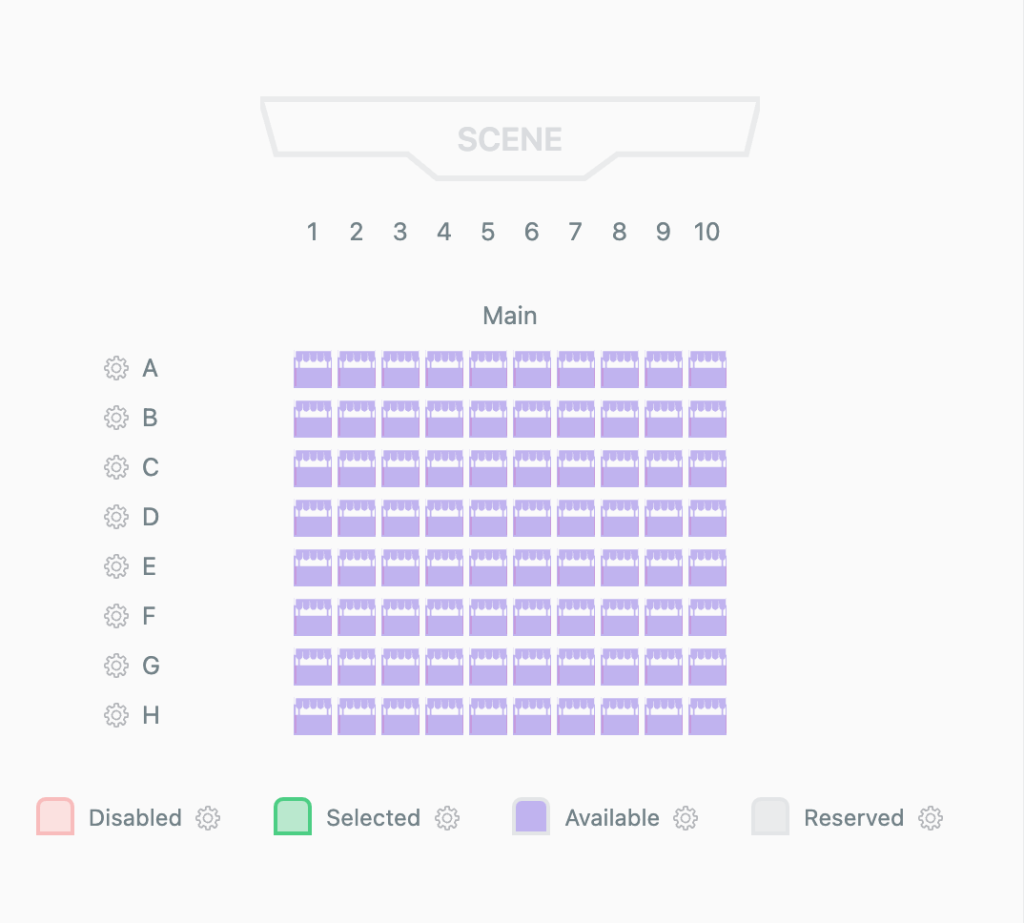Open the Reserved legend settings gear
Viewport: 1024px width, 923px height.
tap(931, 818)
